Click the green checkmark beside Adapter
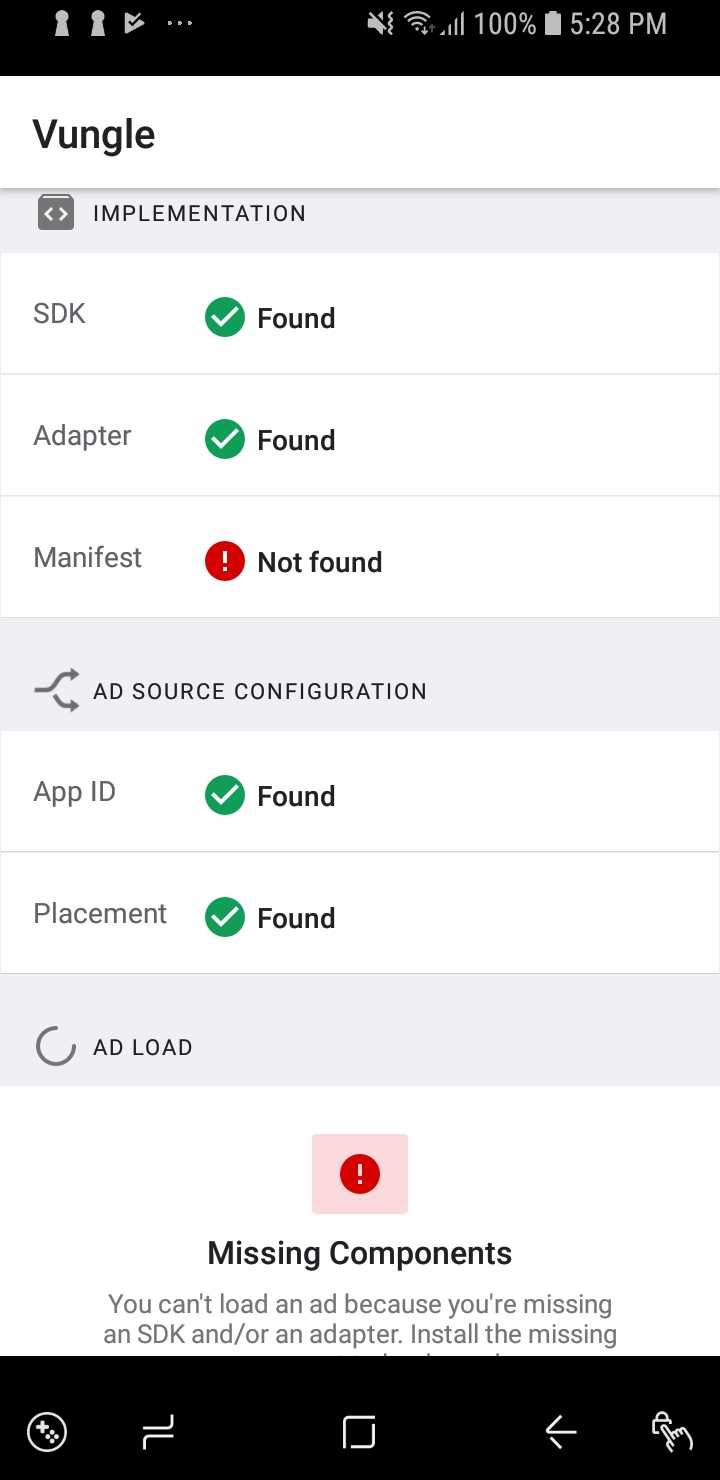 click(x=224, y=438)
